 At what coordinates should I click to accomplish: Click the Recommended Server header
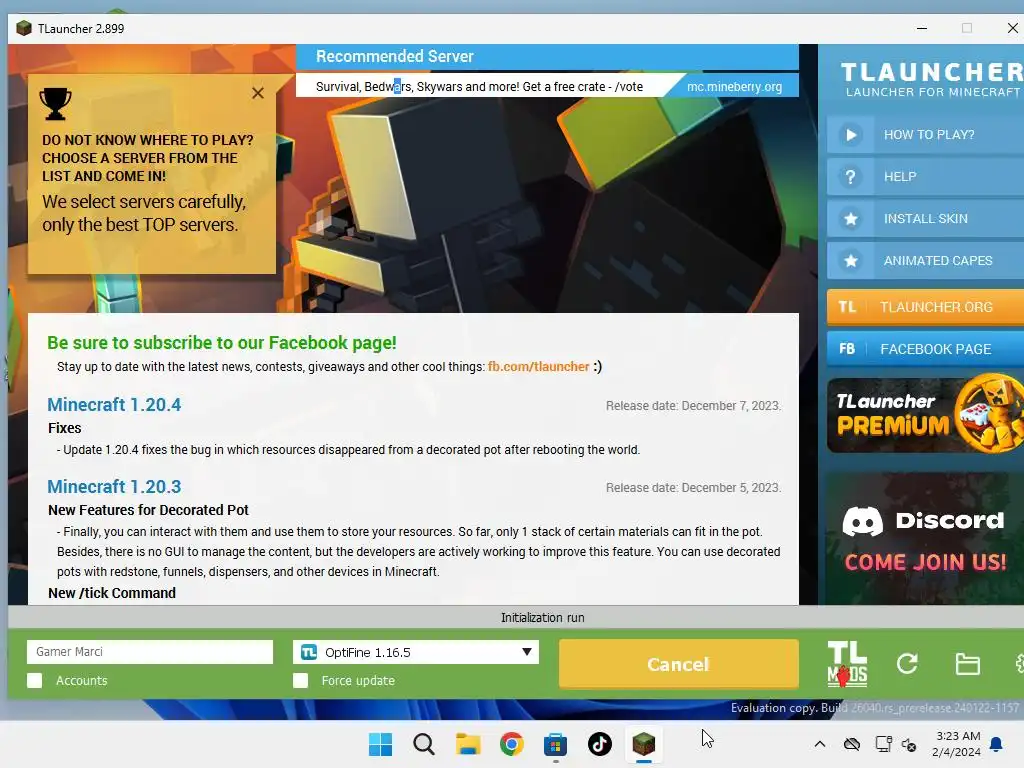[547, 57]
